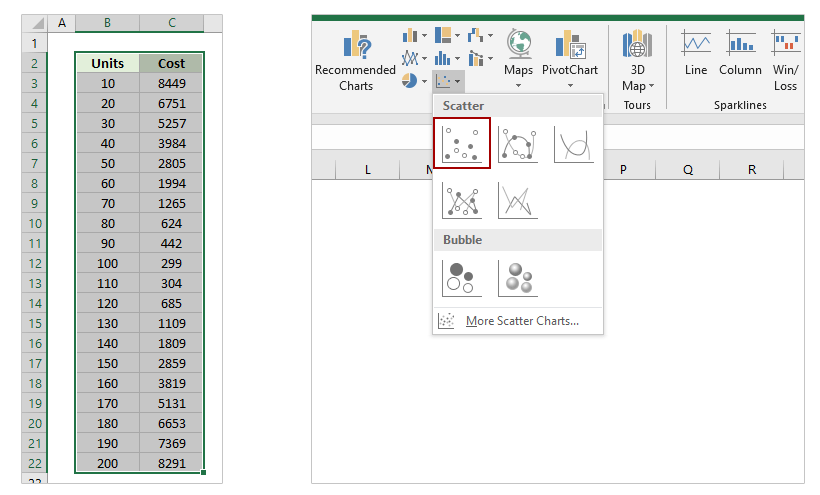This screenshot has width=820, height=495.
Task: Select Scatter with Smooth Lines and Markers
Action: pos(518,144)
